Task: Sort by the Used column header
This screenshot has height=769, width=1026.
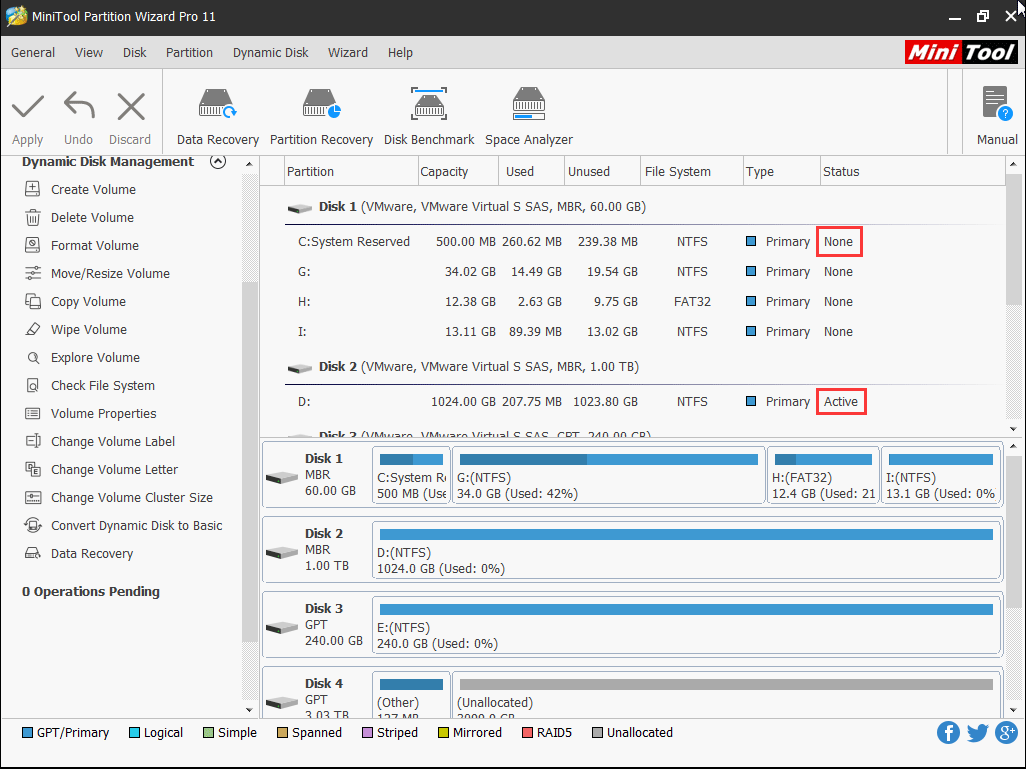Action: pos(529,171)
